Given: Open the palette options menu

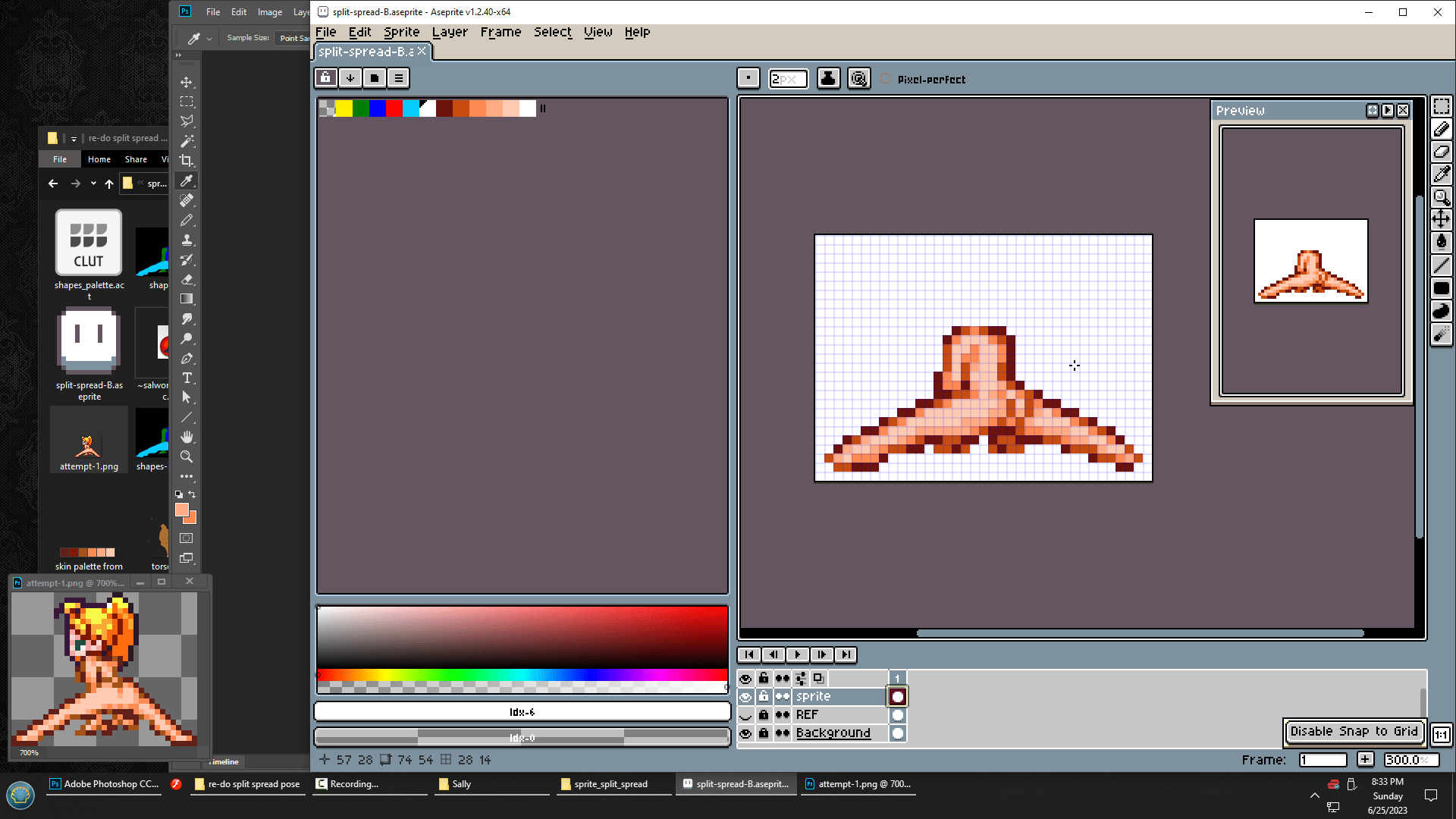Looking at the screenshot, I should (x=398, y=78).
